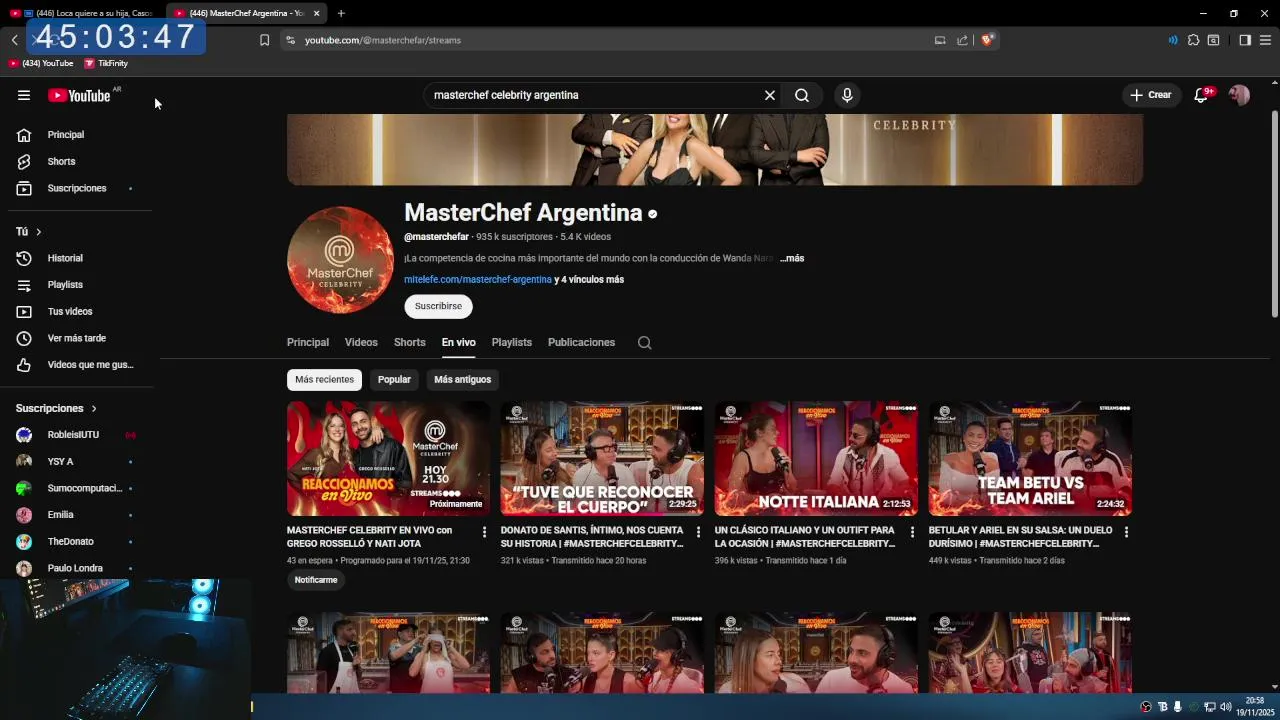Open the TikFinity bookmark
This screenshot has height=720, width=1280.
point(106,63)
